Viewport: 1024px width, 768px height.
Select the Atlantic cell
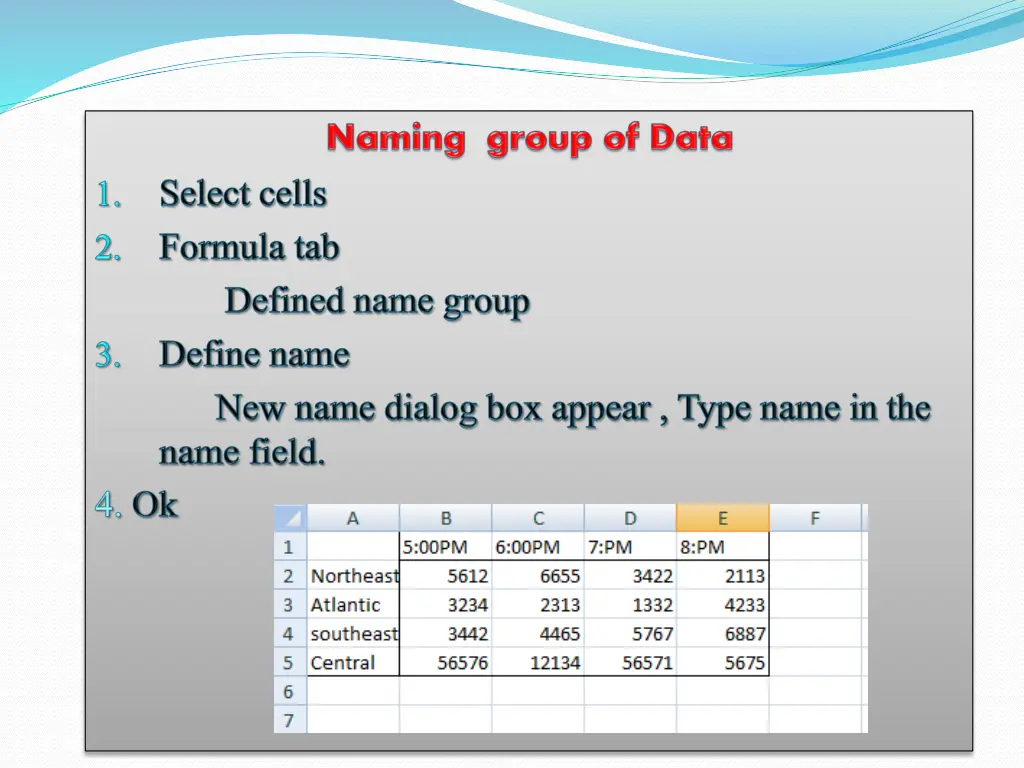click(353, 605)
